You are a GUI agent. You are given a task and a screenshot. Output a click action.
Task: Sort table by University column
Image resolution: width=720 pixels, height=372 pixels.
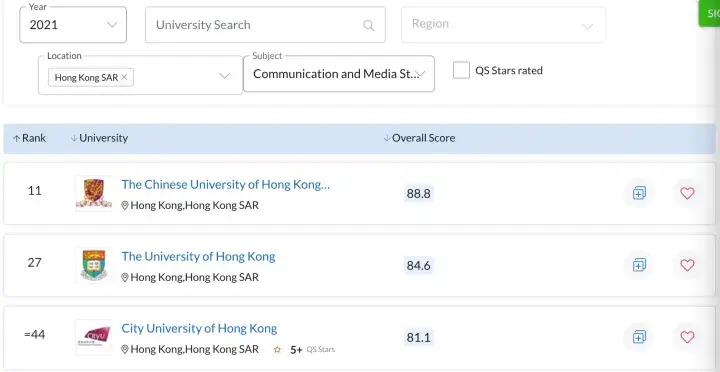tap(99, 138)
